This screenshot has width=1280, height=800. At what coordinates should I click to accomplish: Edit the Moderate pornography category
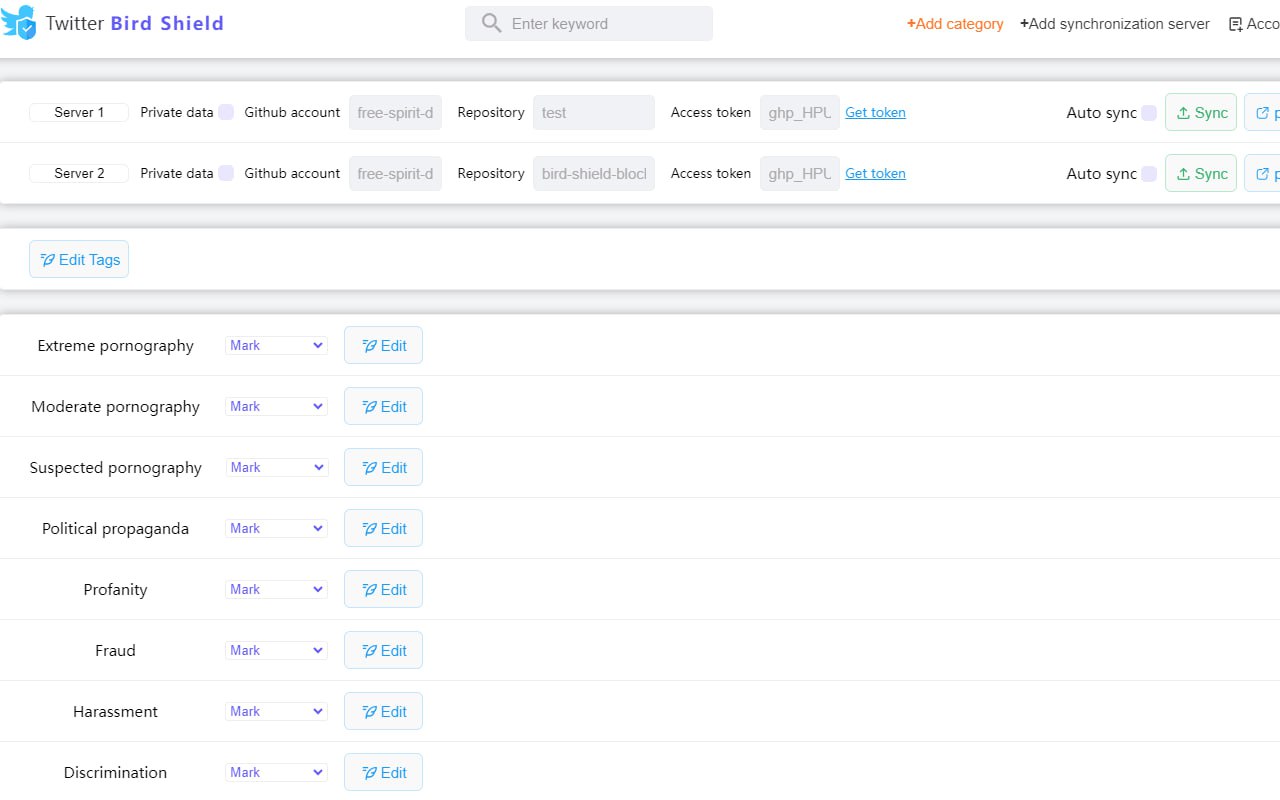[383, 406]
